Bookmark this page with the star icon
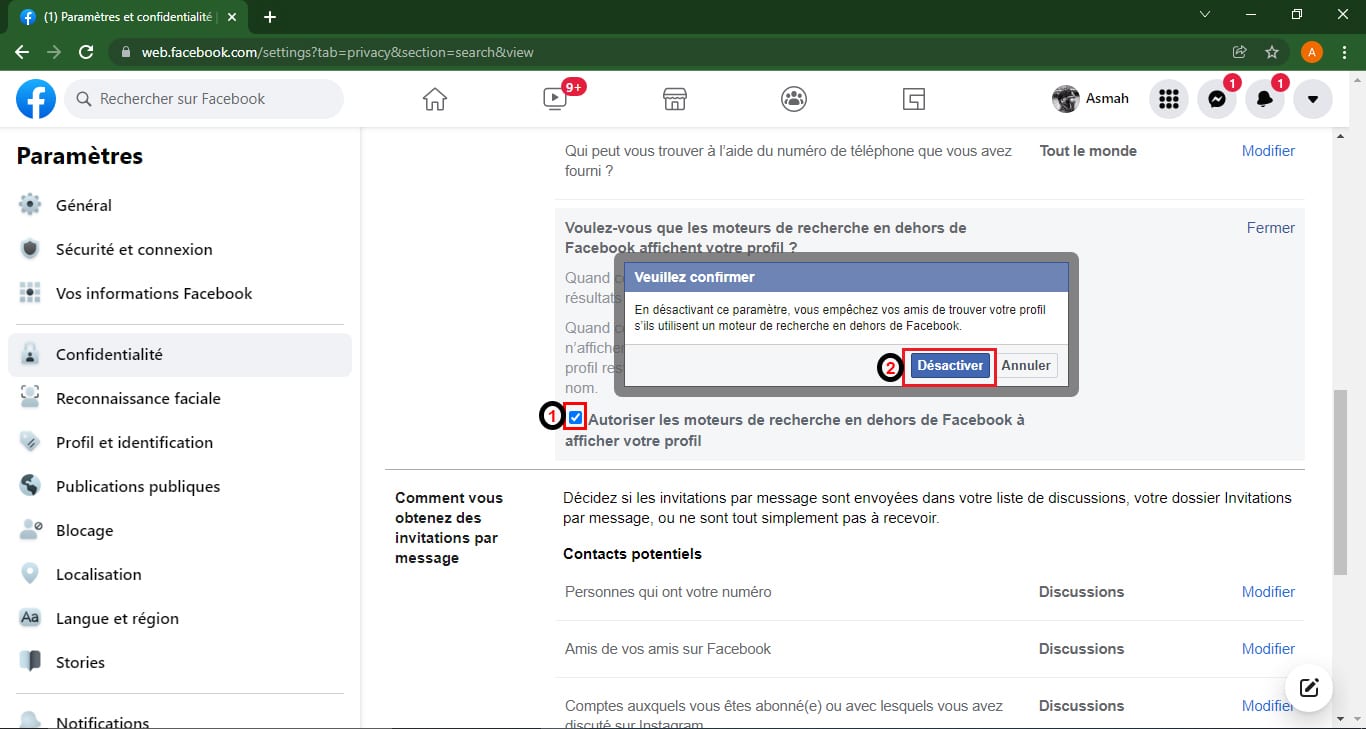 pos(1272,52)
